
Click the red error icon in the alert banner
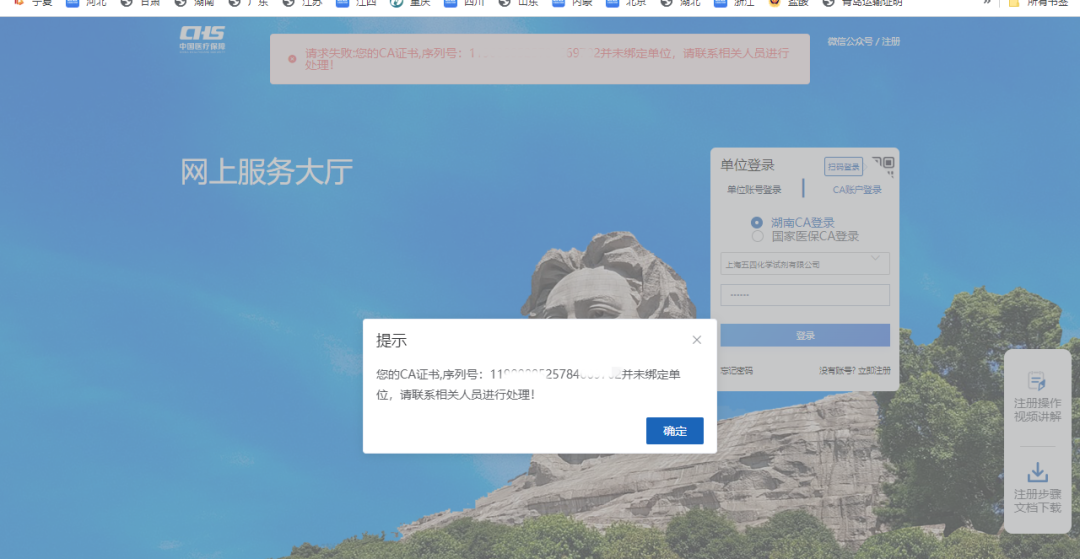pos(292,59)
